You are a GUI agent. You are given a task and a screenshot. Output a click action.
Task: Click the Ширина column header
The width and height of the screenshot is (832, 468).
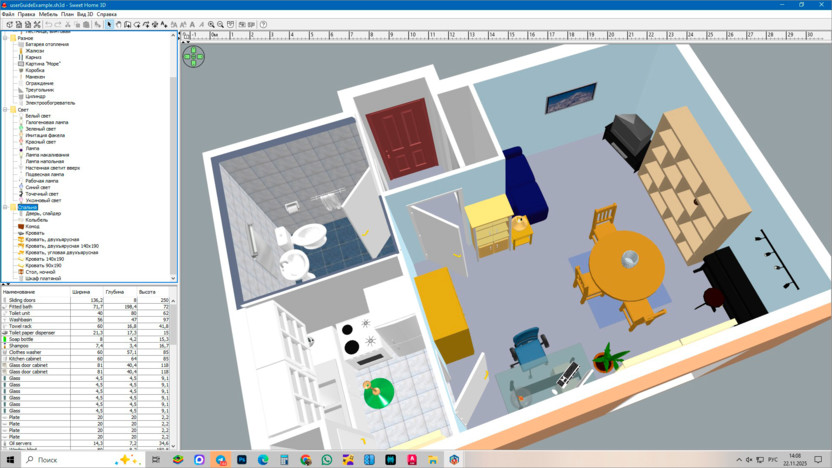click(x=82, y=292)
